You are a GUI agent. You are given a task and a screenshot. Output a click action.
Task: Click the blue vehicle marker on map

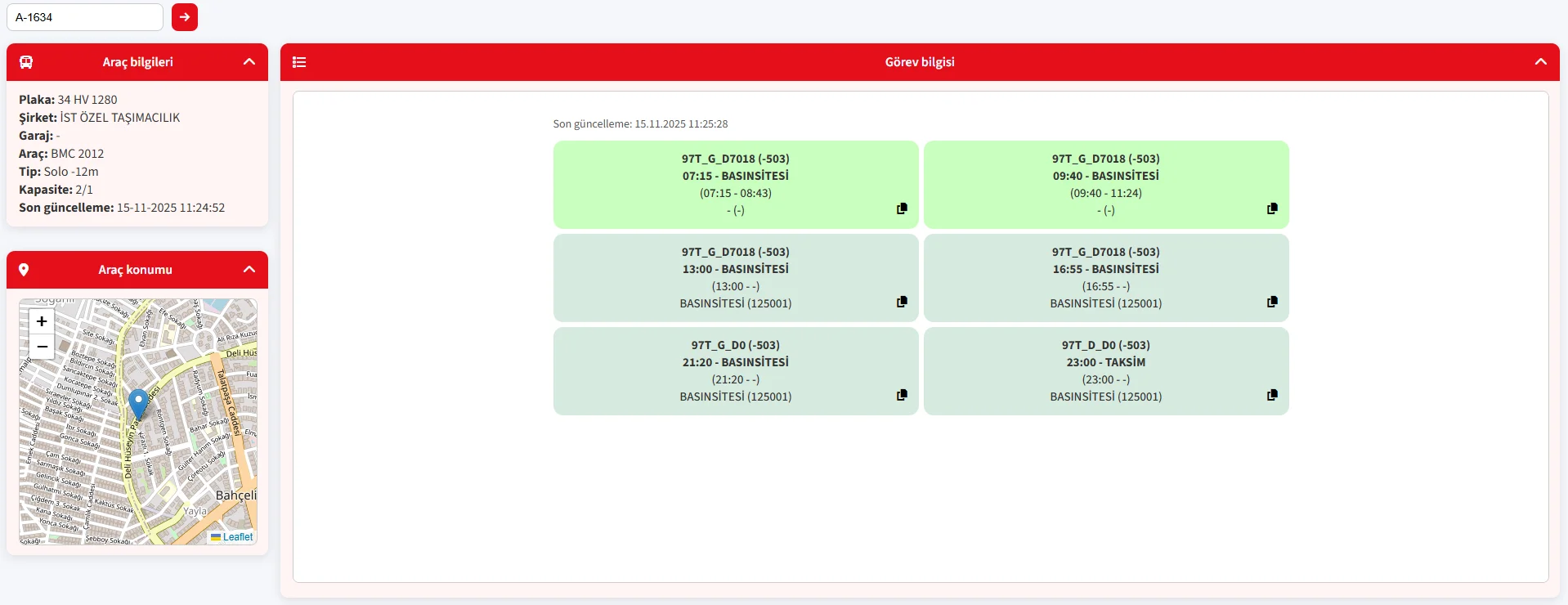pos(138,403)
